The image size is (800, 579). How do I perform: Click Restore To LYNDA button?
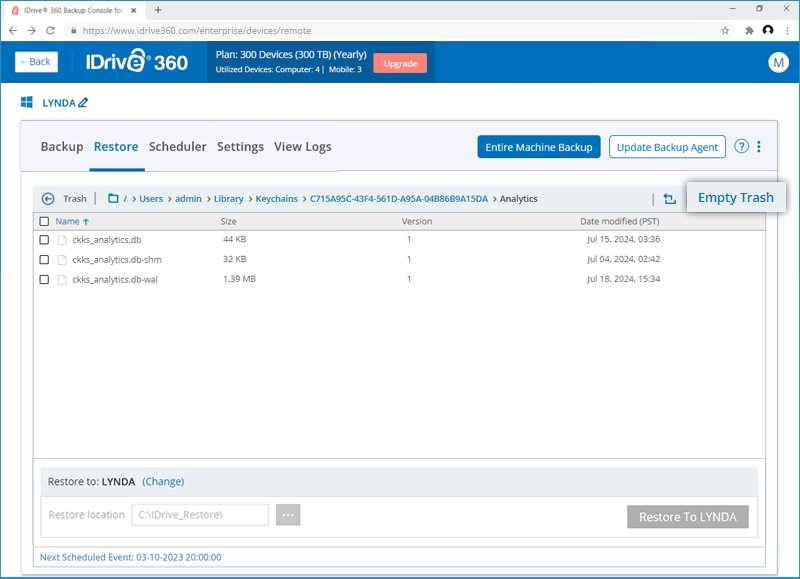pyautogui.click(x=687, y=517)
